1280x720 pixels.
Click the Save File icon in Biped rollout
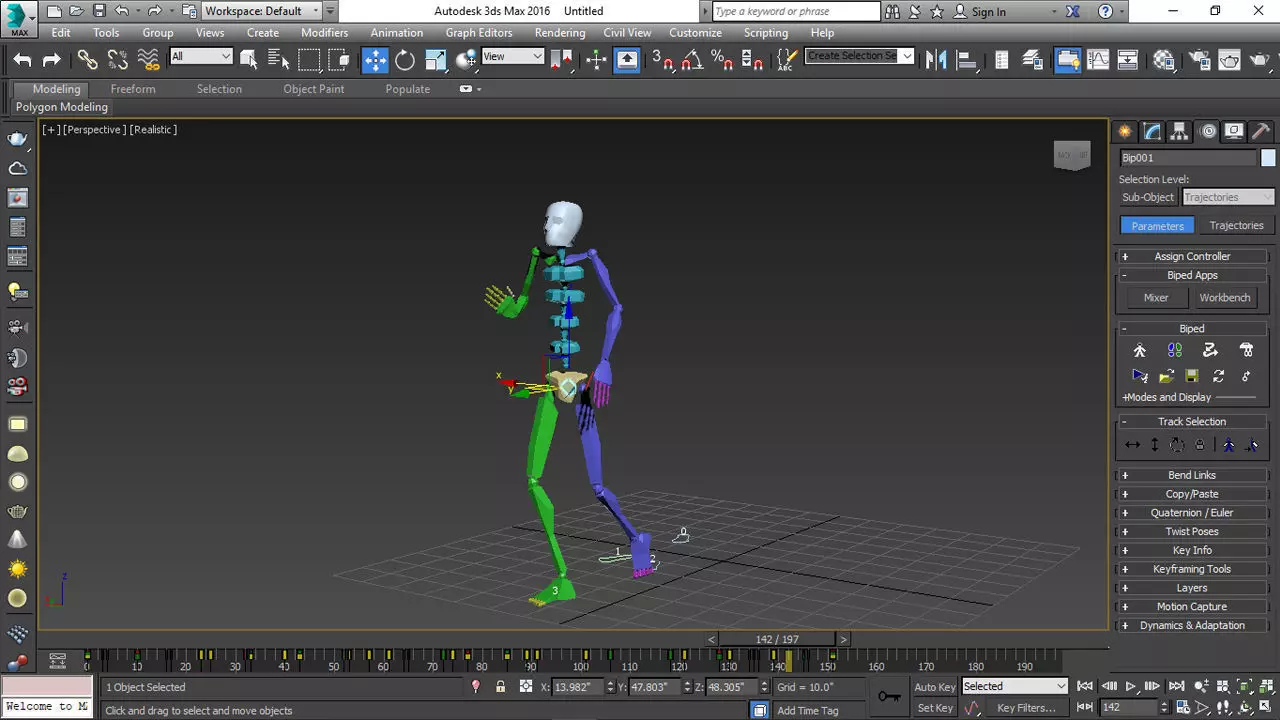[x=1192, y=376]
